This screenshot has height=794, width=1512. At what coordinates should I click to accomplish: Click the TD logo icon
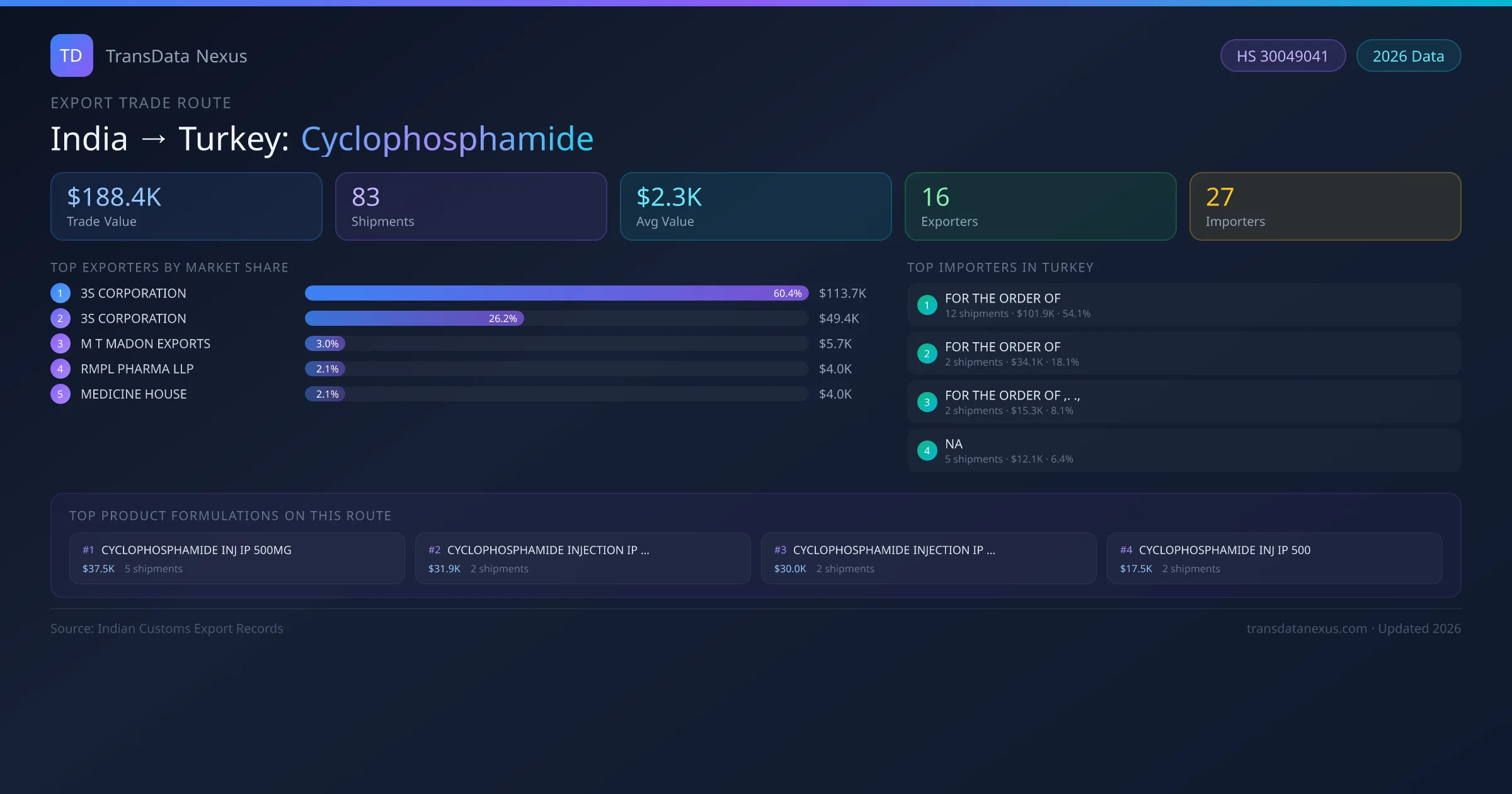click(71, 55)
